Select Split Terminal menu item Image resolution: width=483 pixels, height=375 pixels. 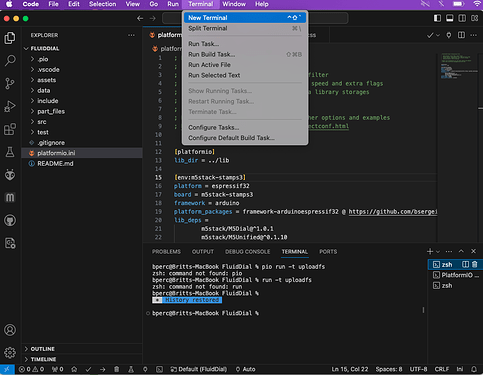tap(244, 28)
